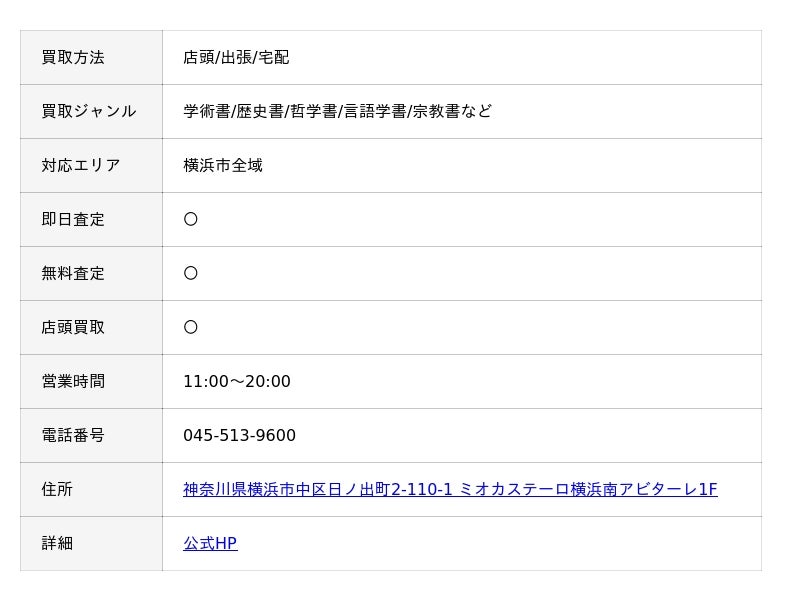Select the 買取方法 header cell
The height and width of the screenshot is (601, 800).
91,58
